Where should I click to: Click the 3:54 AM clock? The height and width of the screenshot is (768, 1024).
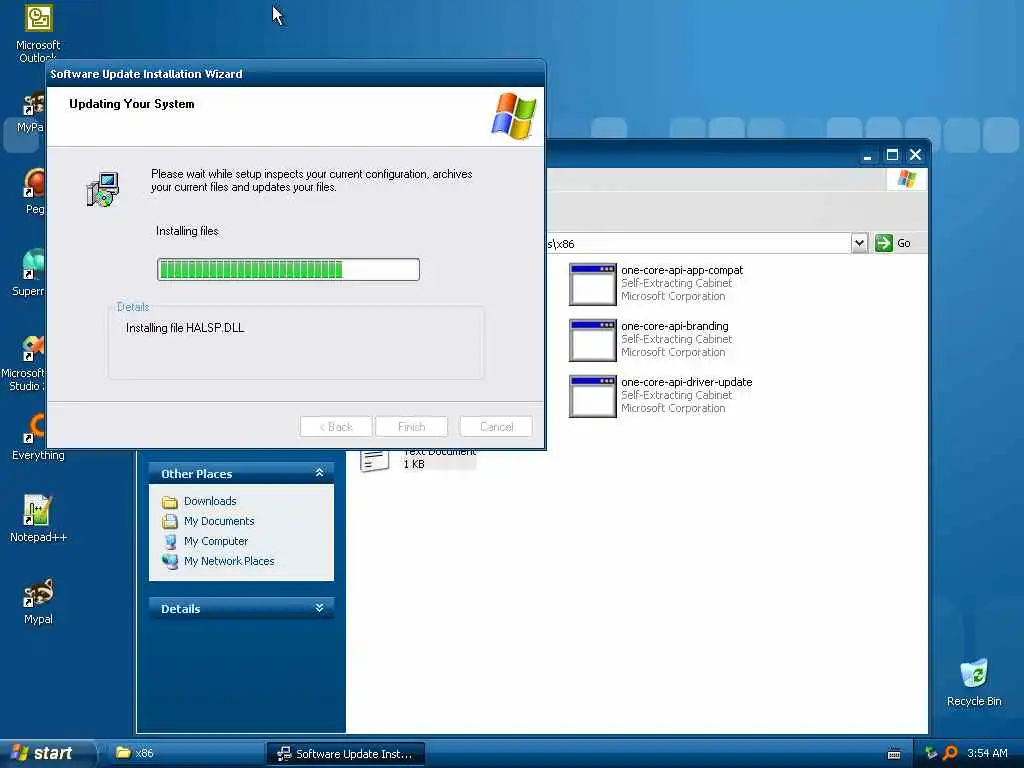coord(987,753)
